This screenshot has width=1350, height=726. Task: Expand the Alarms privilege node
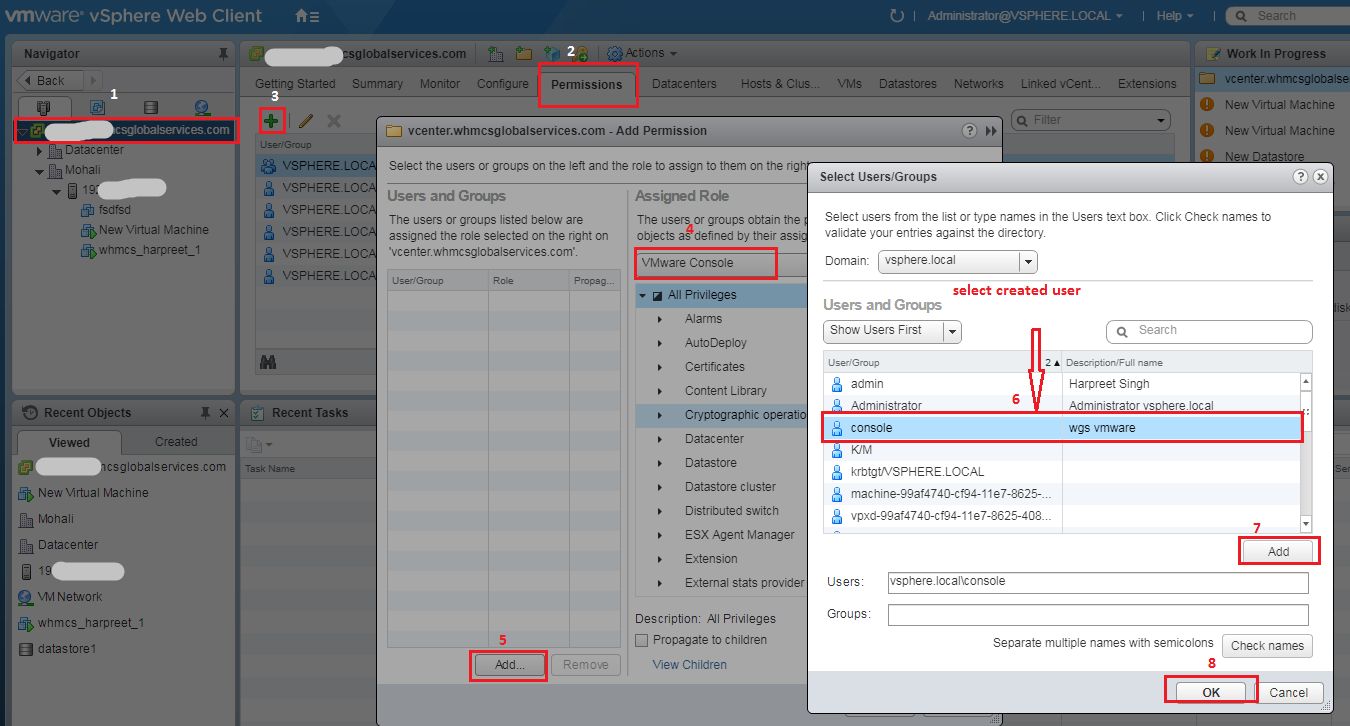[659, 319]
